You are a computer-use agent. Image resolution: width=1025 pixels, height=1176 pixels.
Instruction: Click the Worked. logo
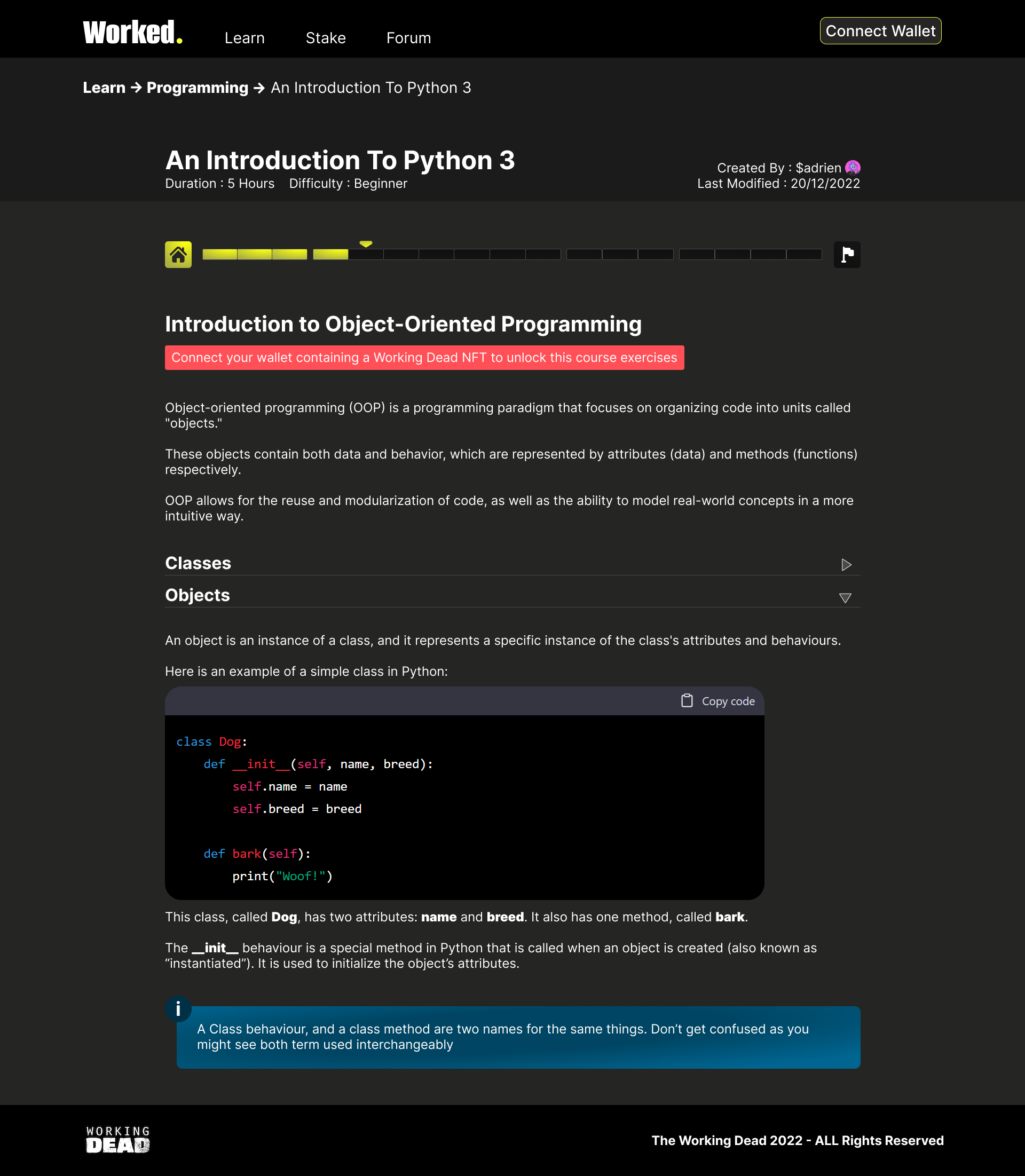pos(133,33)
